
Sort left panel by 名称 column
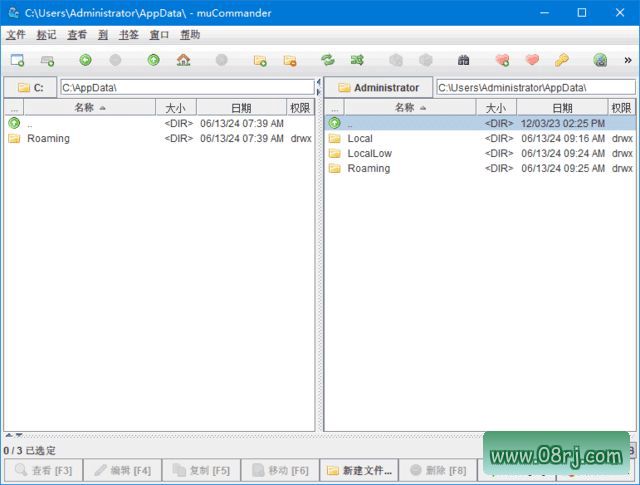tap(90, 108)
